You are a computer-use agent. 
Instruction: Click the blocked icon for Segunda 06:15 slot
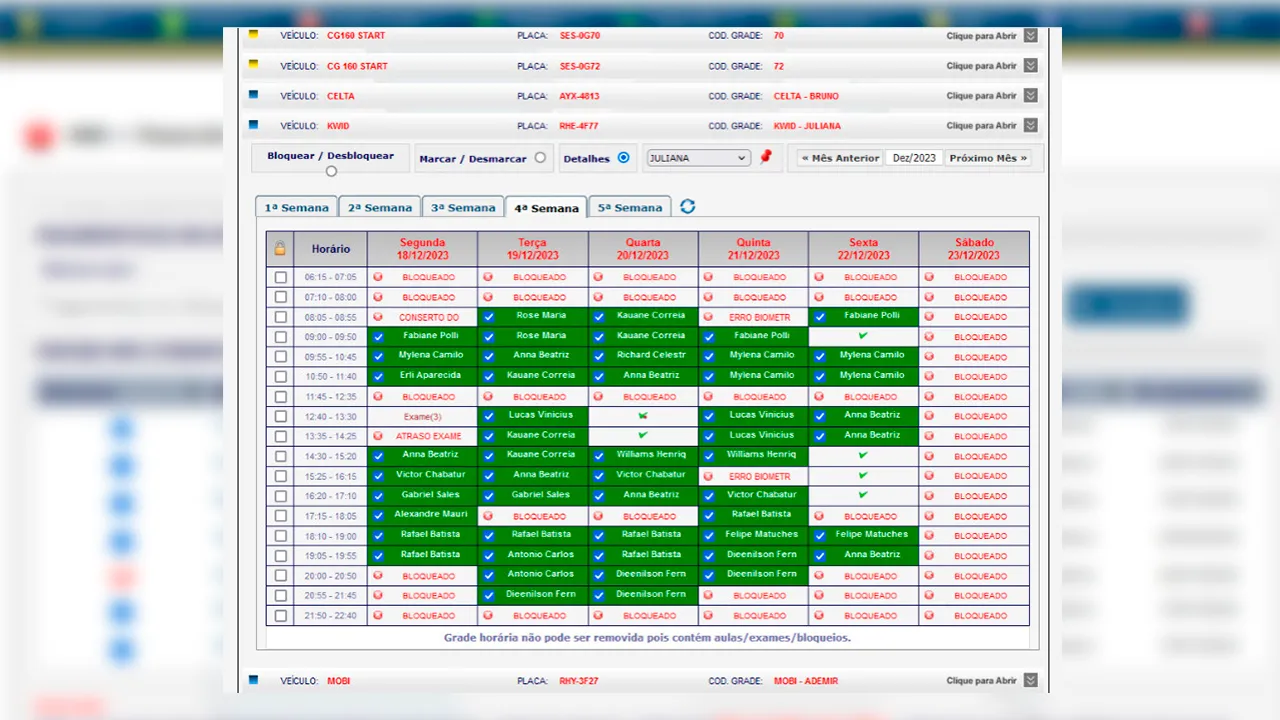(378, 277)
